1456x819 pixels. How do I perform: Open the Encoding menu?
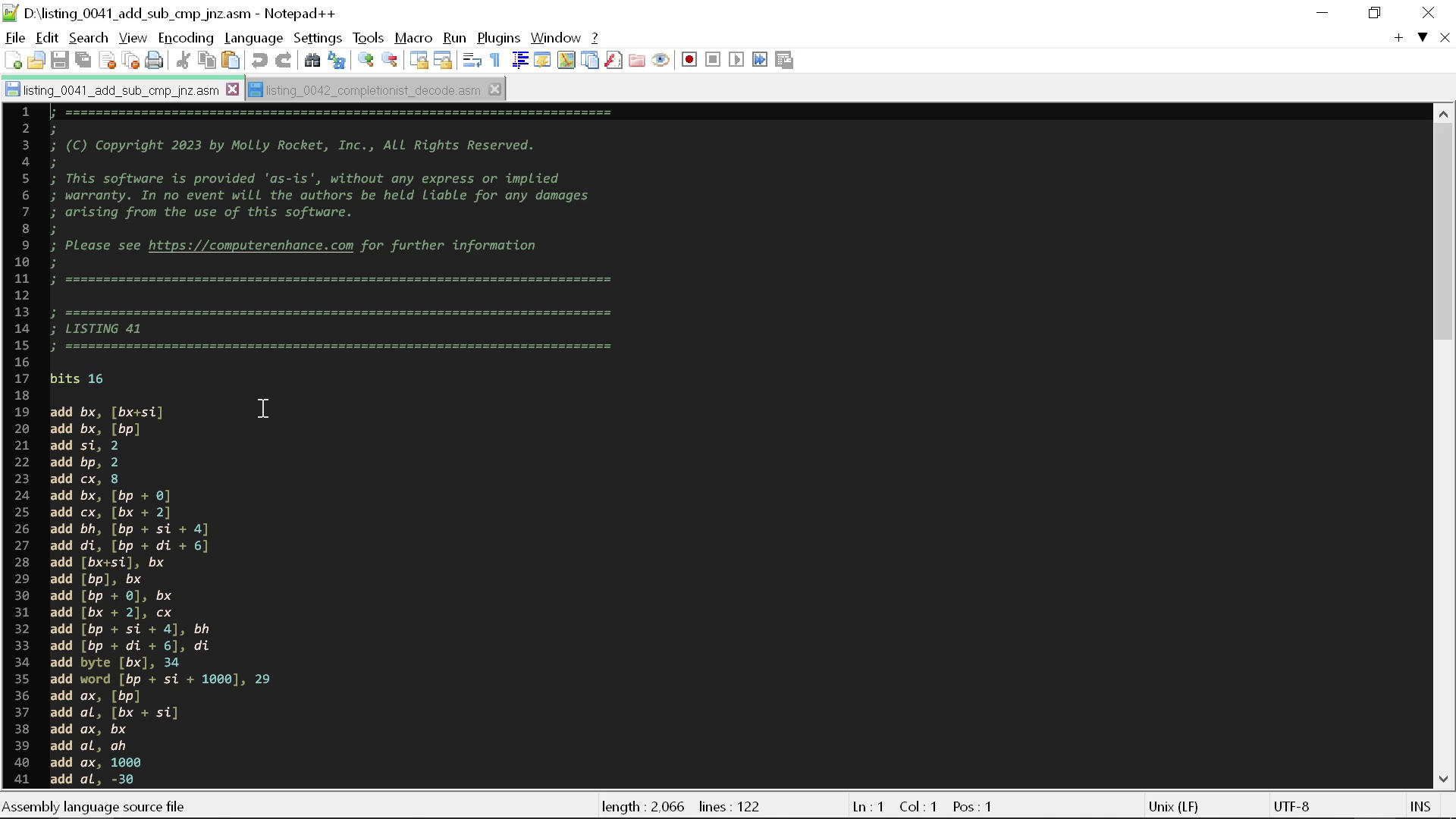point(185,37)
